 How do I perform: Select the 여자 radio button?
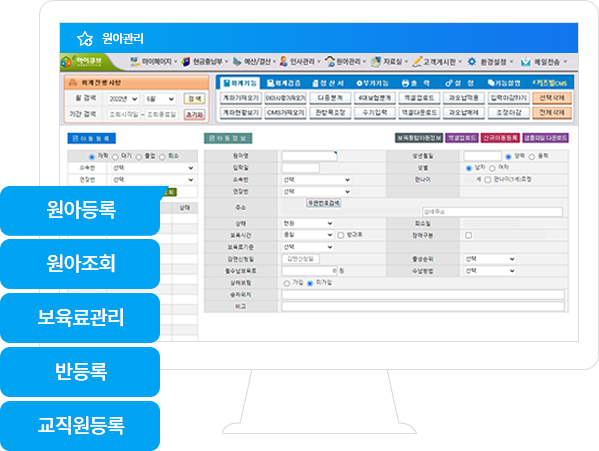pyautogui.click(x=492, y=168)
